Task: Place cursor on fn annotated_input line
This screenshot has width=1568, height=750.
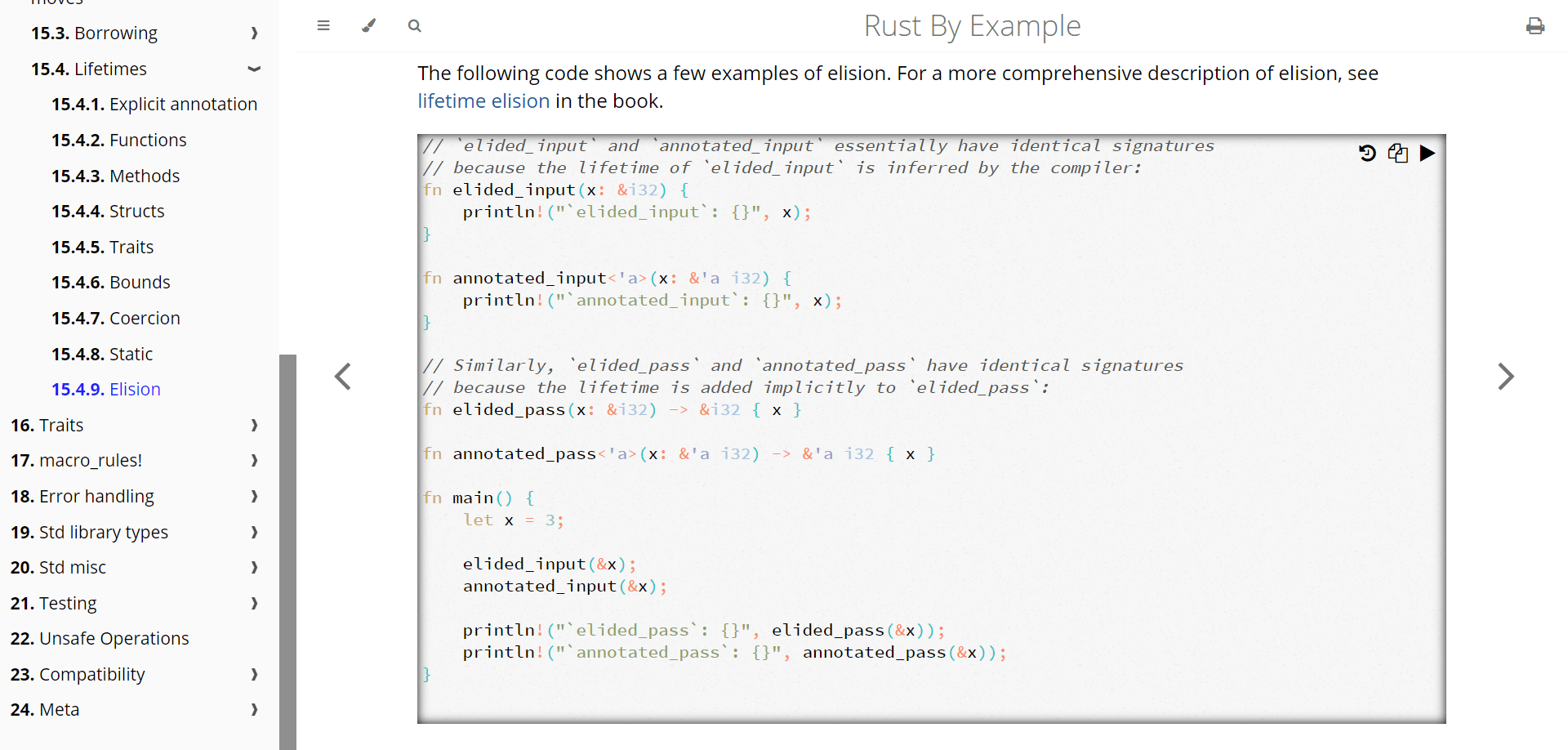Action: pos(607,278)
